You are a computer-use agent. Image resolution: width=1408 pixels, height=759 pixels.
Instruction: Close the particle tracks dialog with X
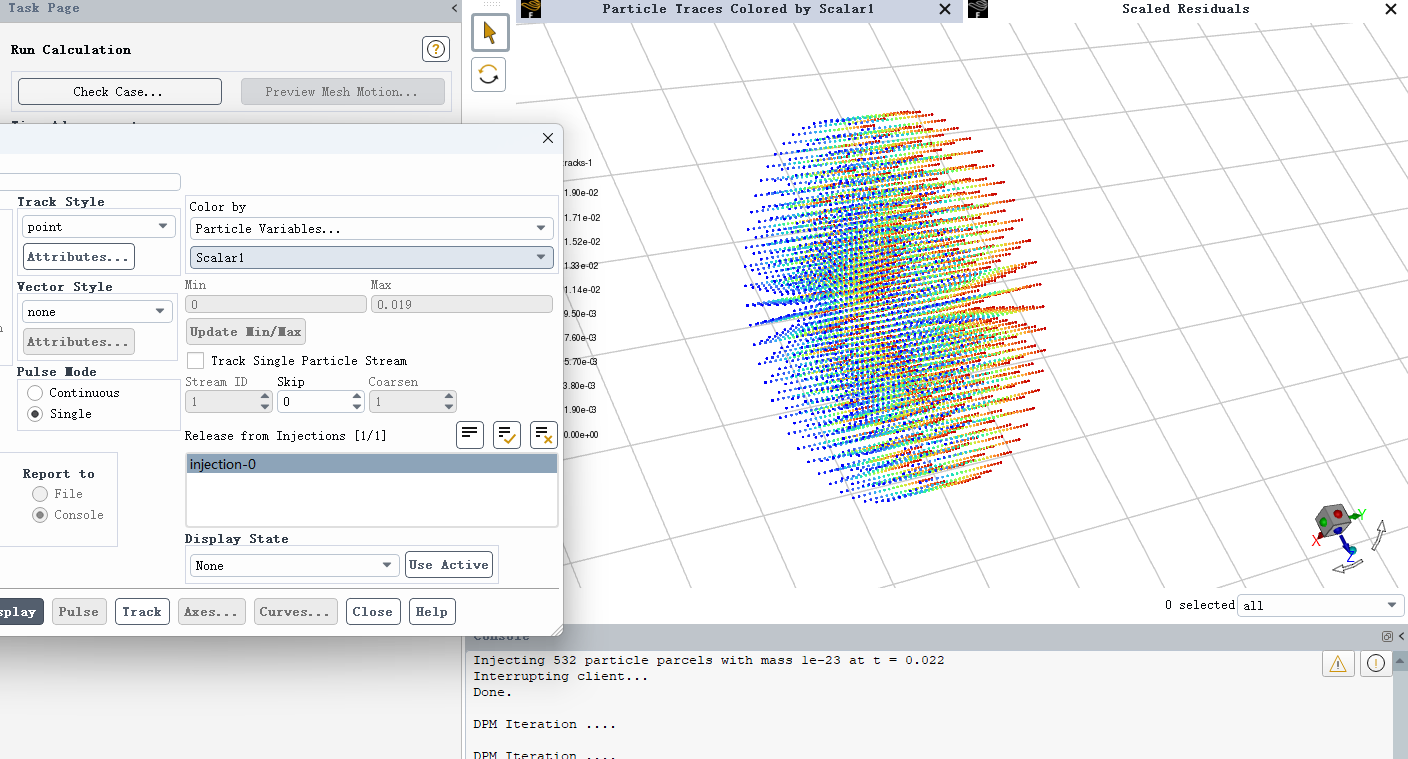point(547,138)
